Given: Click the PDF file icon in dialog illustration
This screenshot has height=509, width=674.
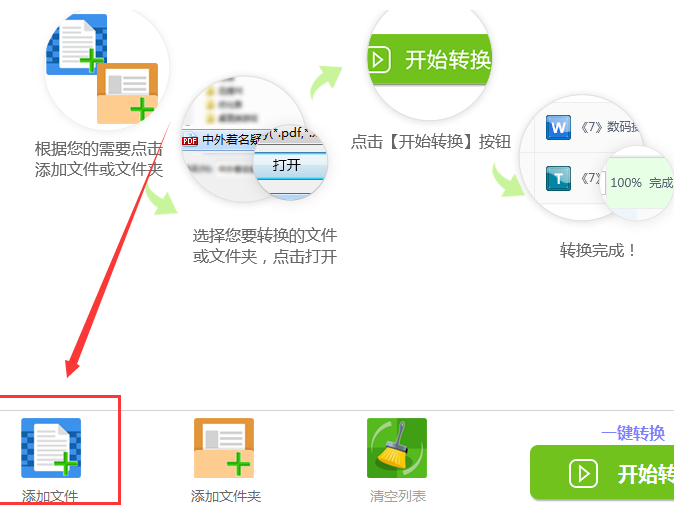Looking at the screenshot, I should (x=190, y=141).
